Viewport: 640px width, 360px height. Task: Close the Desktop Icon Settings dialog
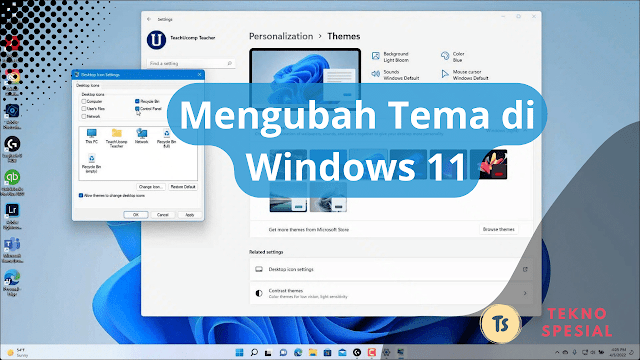point(200,75)
